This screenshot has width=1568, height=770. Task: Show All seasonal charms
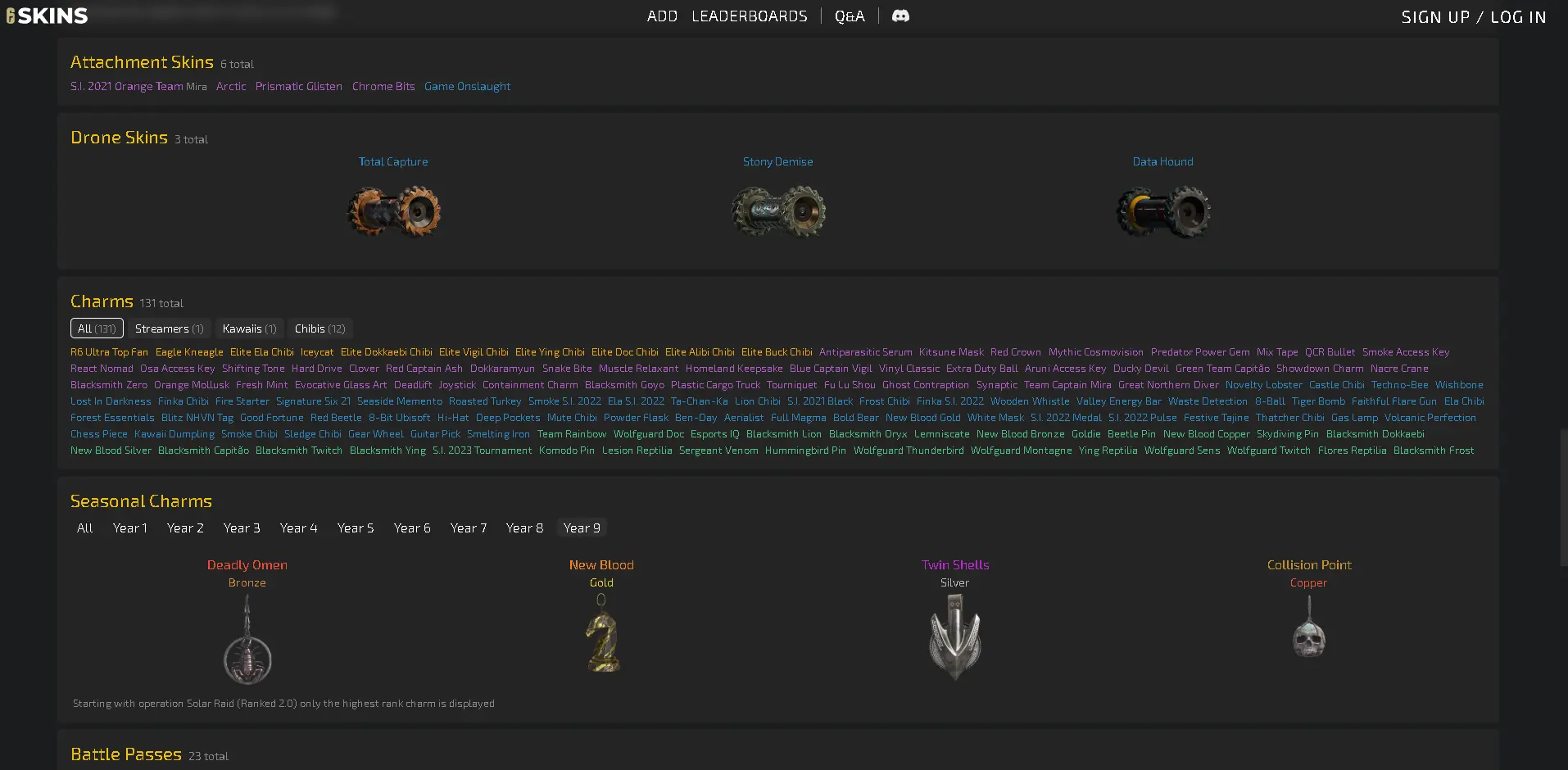click(84, 528)
